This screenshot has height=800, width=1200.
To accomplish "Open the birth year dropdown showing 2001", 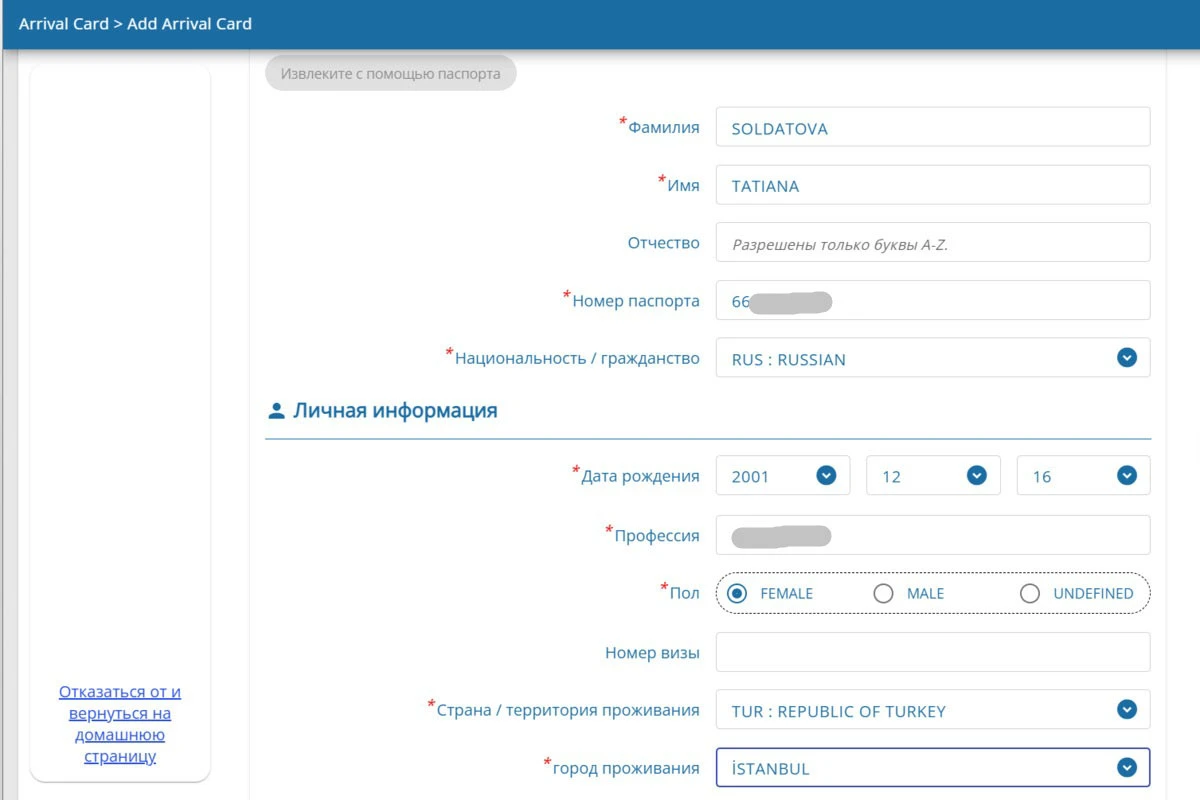I will 783,476.
